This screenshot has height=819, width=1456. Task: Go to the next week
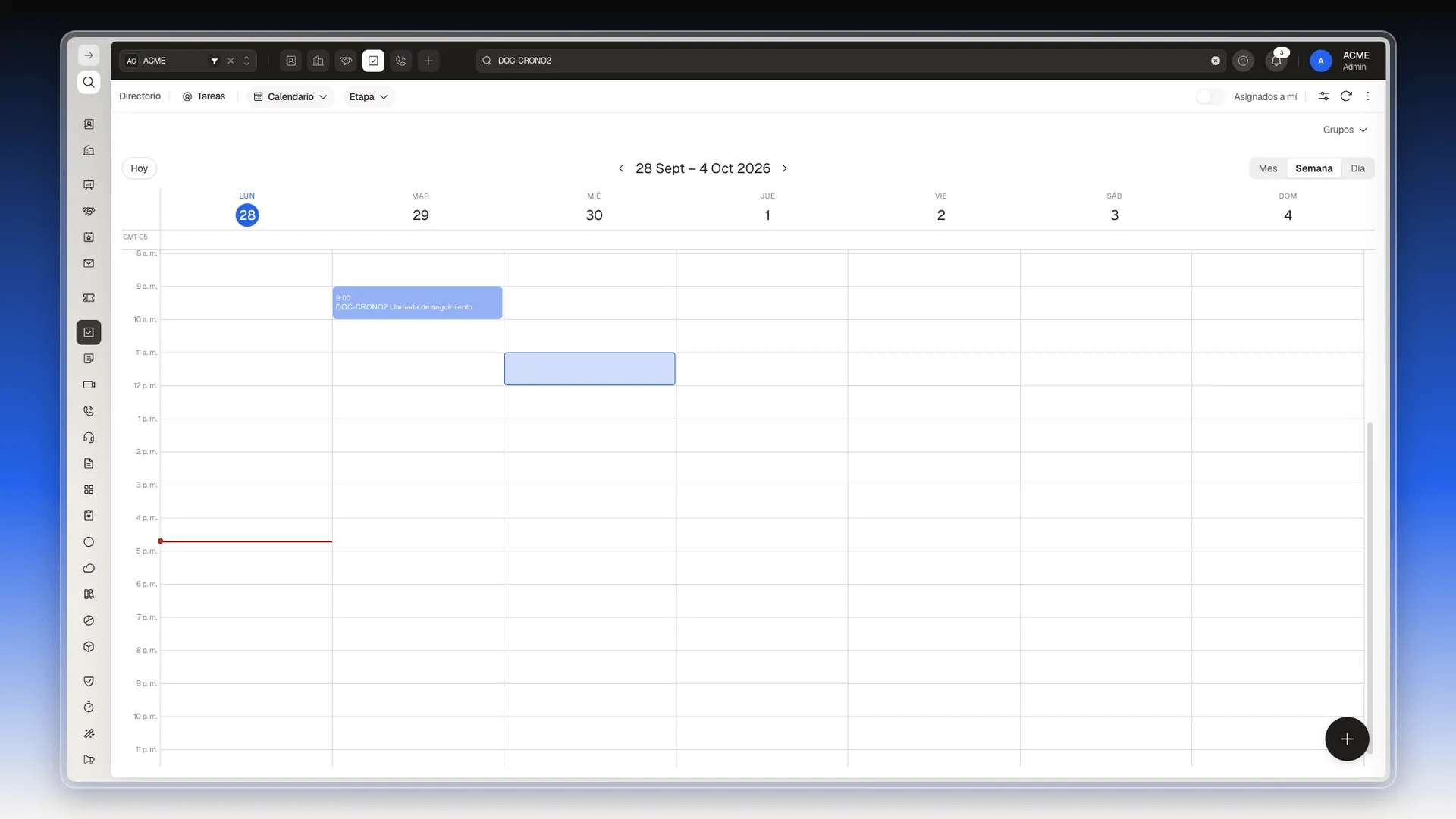[785, 168]
